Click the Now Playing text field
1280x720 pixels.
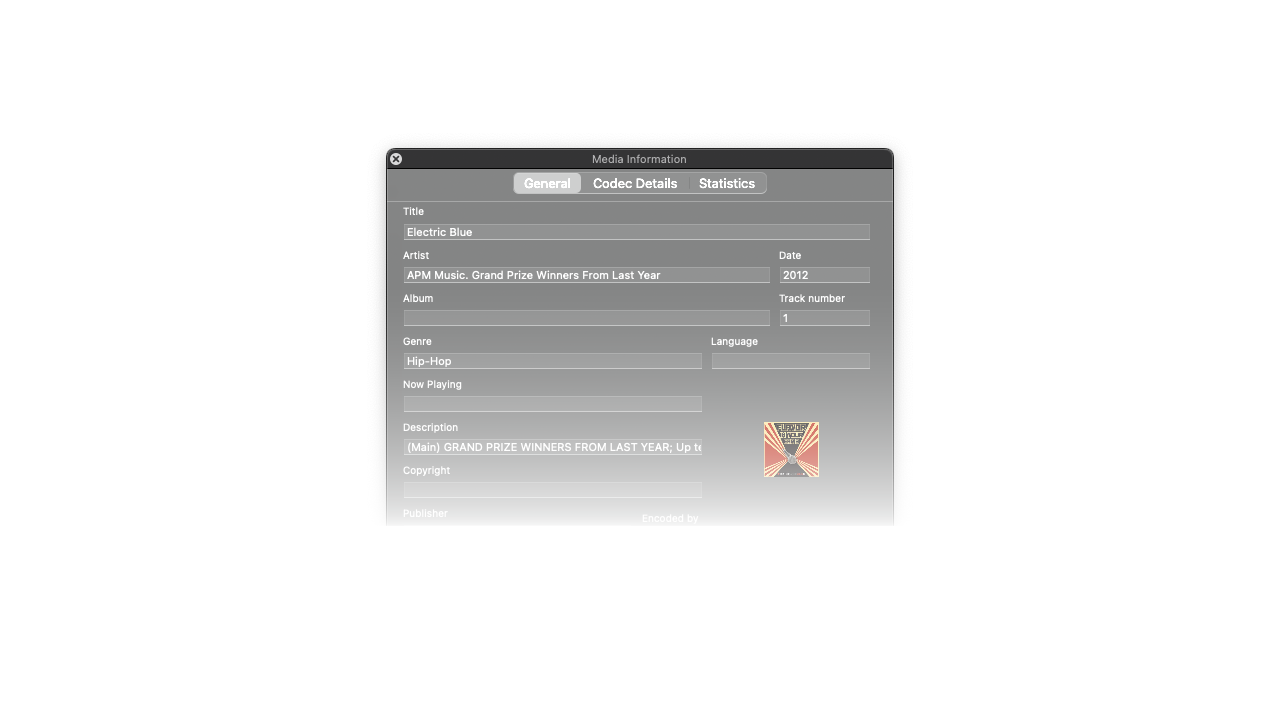552,404
